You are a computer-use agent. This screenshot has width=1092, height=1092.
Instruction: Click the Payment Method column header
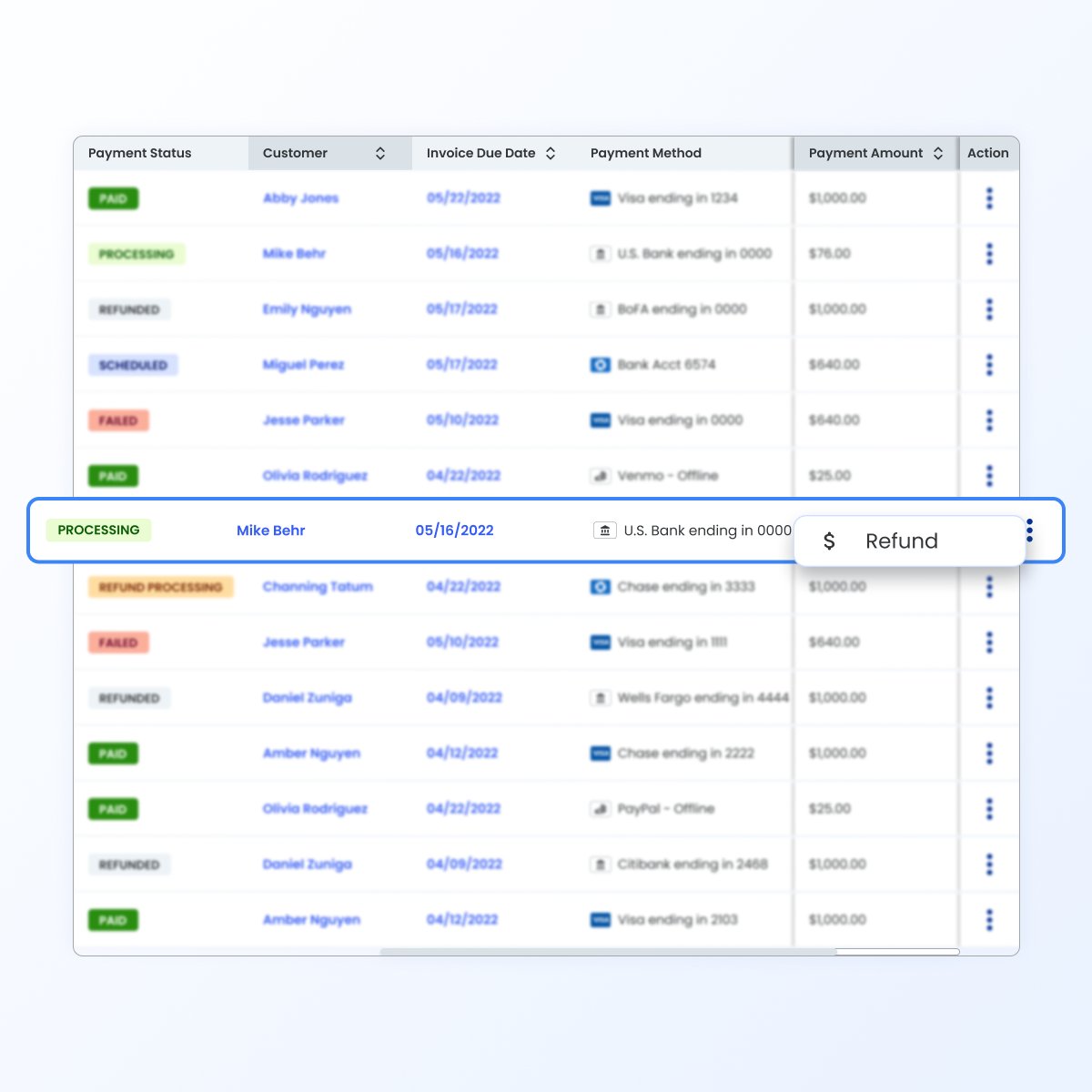click(x=646, y=153)
